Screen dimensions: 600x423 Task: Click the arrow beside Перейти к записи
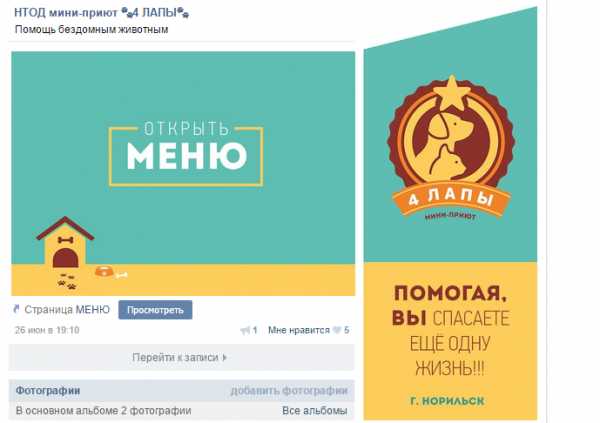tap(225, 358)
